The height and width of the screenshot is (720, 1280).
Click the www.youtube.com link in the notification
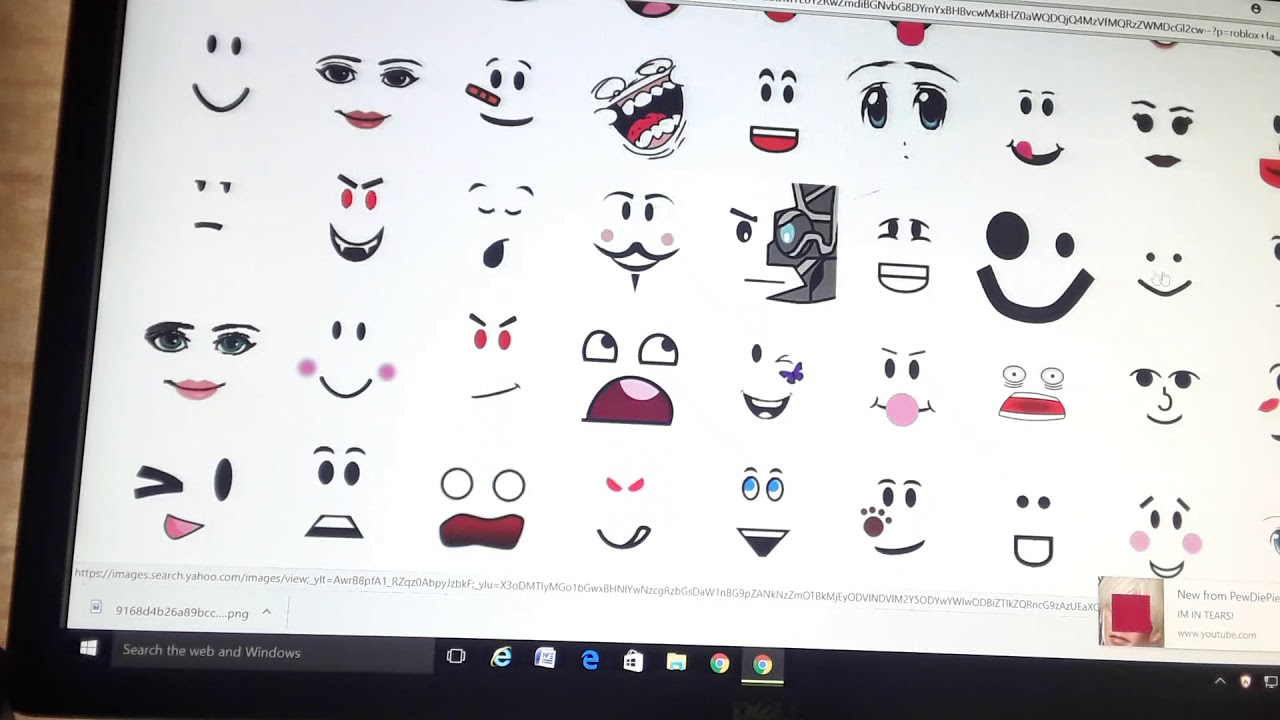tap(1215, 633)
